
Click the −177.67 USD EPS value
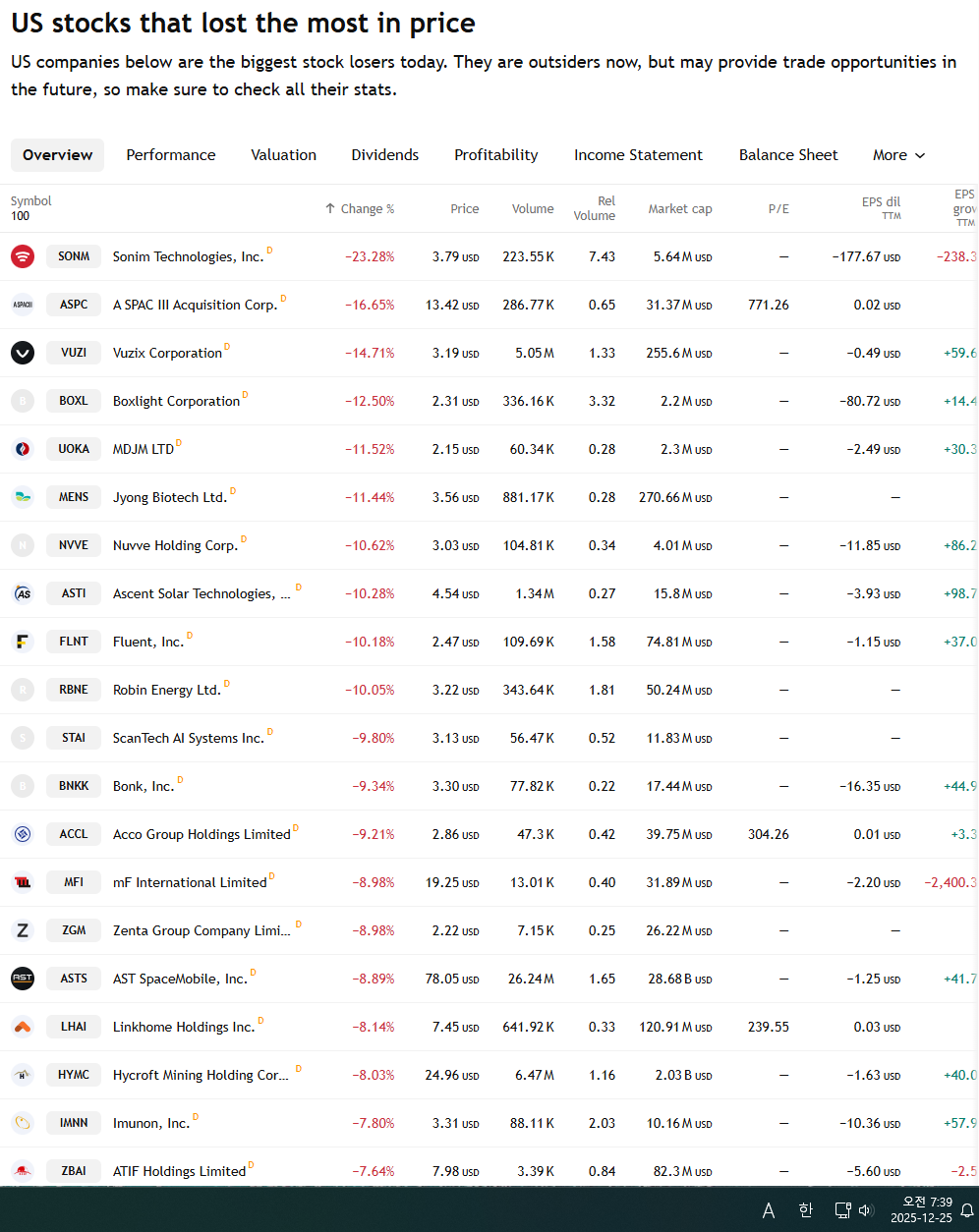coord(866,256)
